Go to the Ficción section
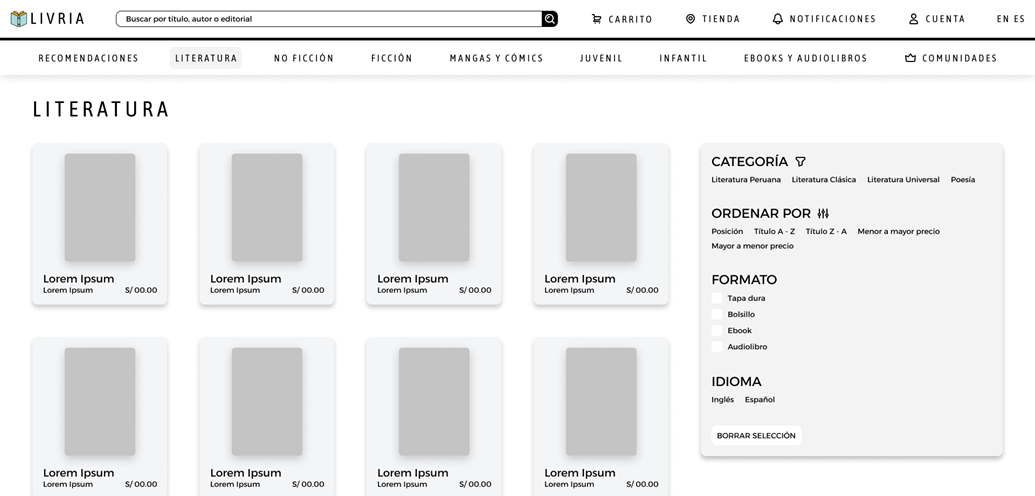The width and height of the screenshot is (1035, 496). coord(391,58)
